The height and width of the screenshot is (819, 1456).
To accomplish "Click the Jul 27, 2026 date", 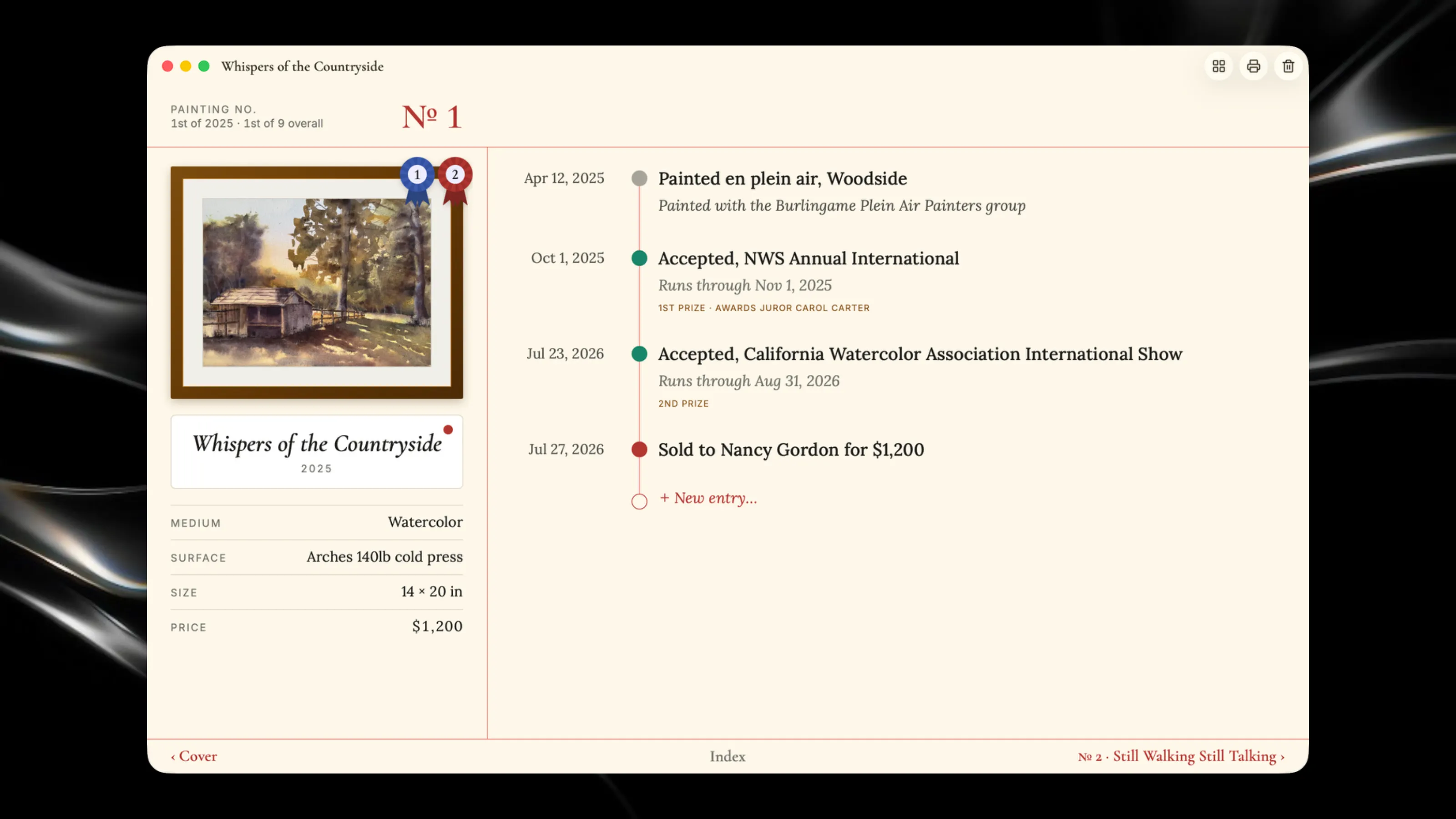I will pyautogui.click(x=566, y=450).
